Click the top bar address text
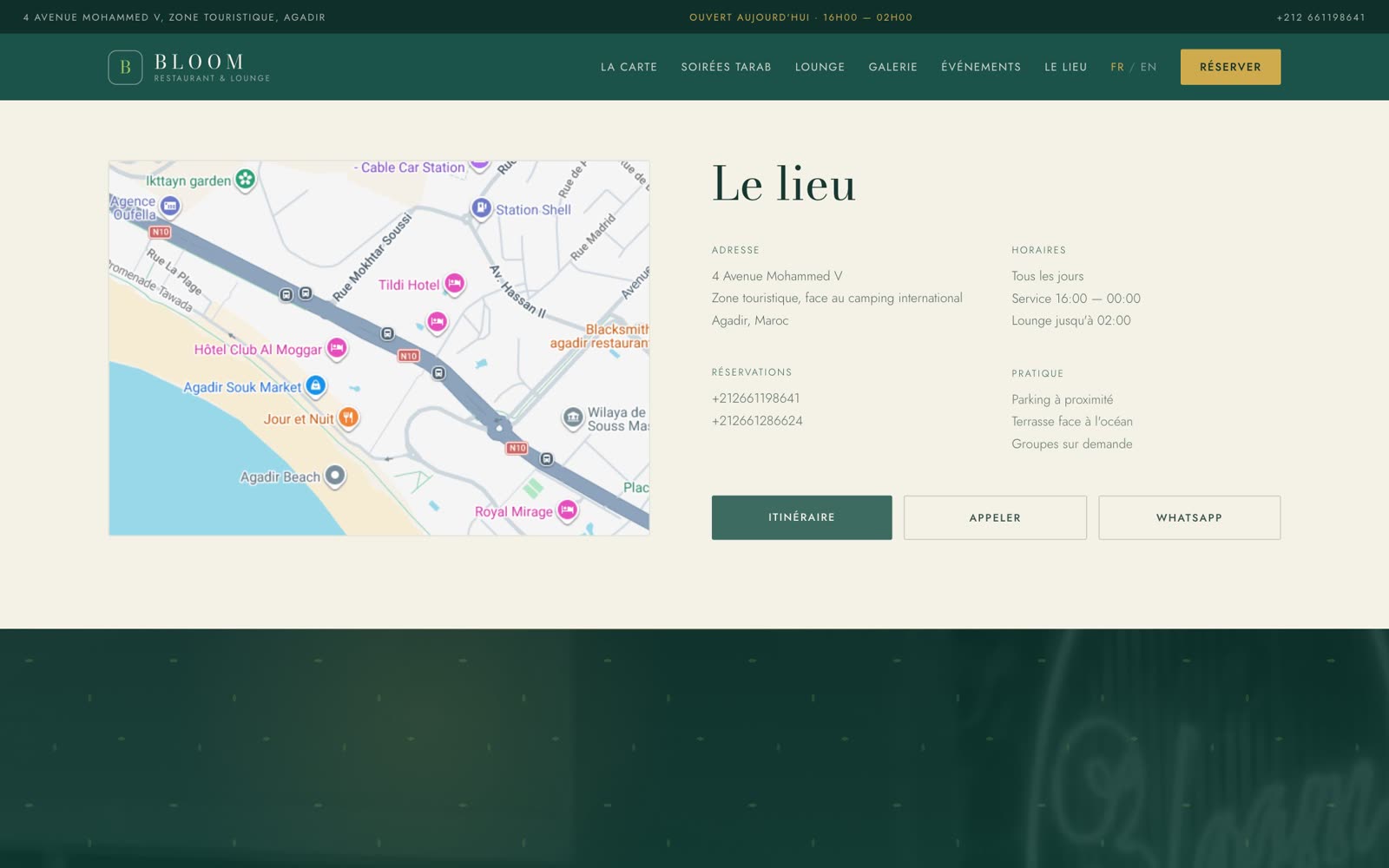This screenshot has height=868, width=1389. coord(174,17)
